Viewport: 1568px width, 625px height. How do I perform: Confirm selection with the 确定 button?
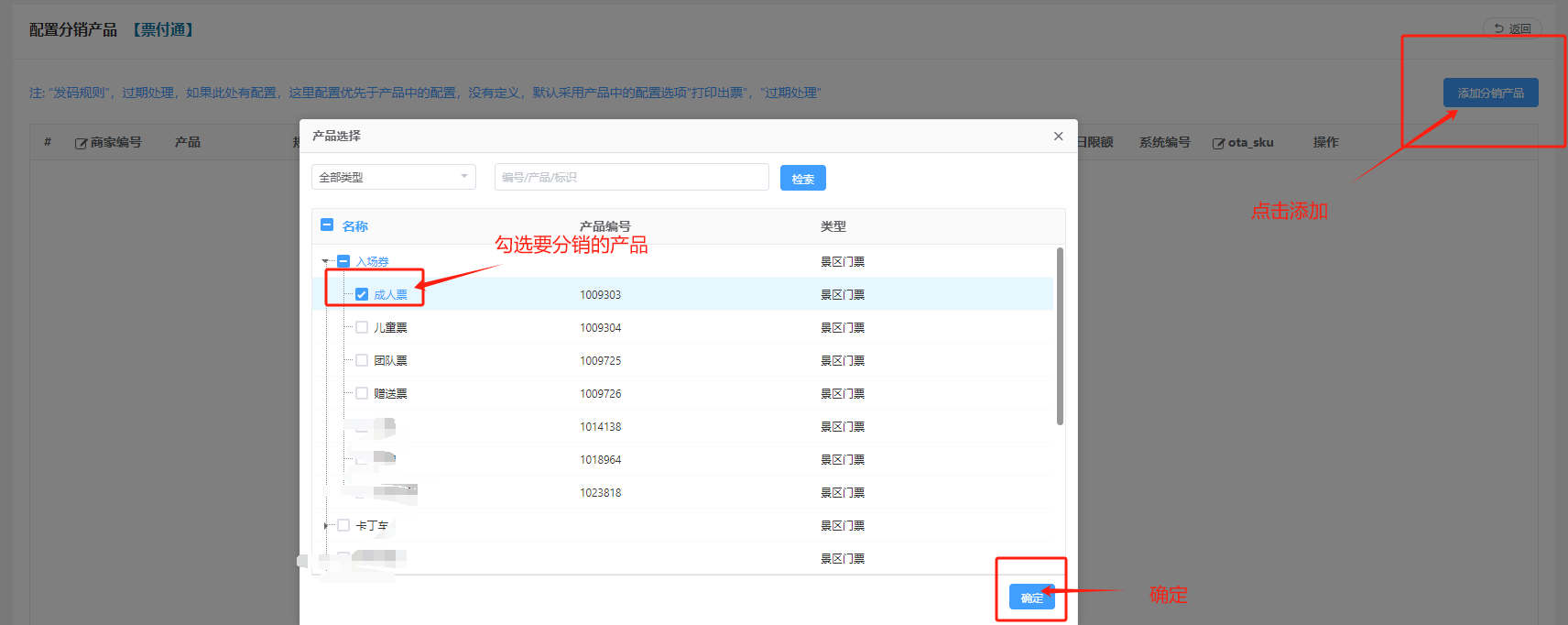coord(1031,597)
